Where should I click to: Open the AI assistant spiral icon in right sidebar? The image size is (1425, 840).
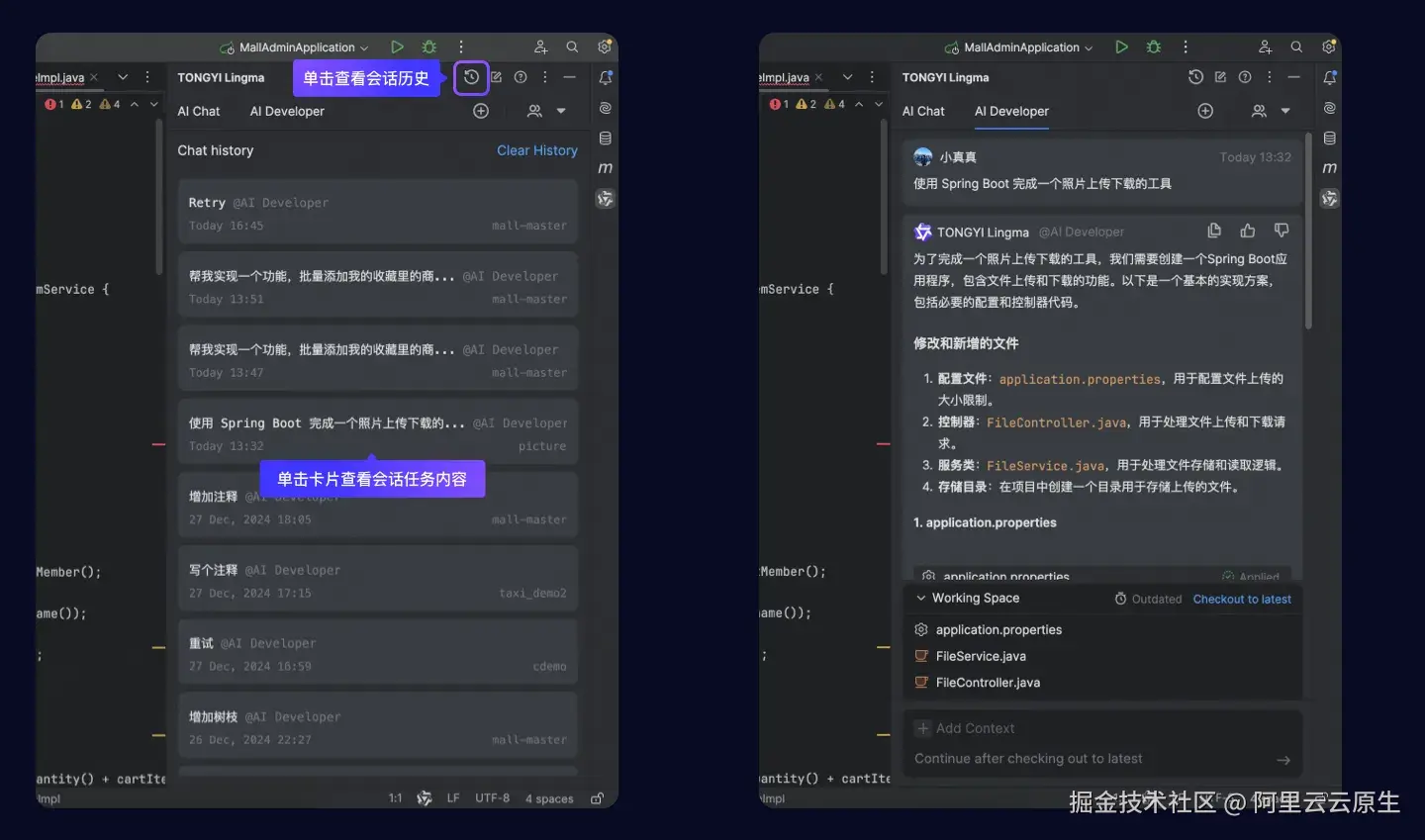coord(1330,108)
